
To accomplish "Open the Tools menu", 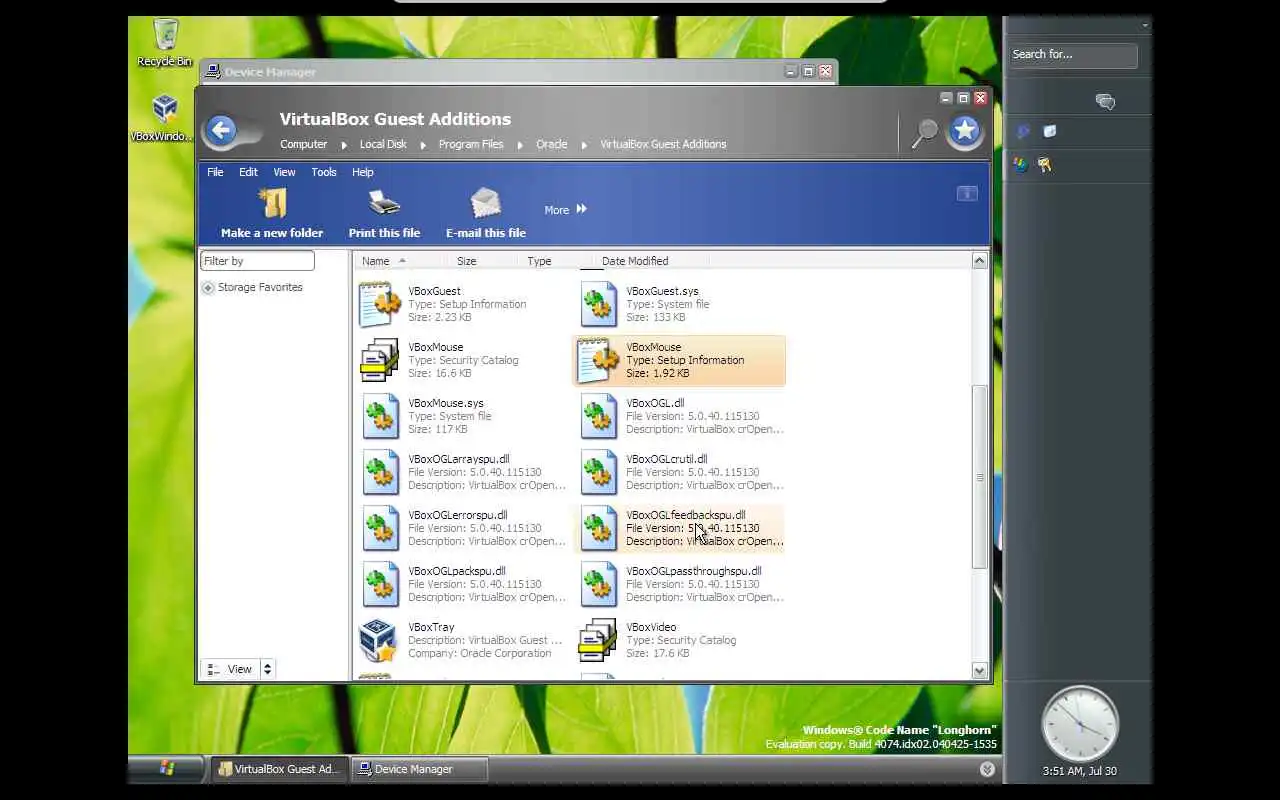I will (324, 172).
